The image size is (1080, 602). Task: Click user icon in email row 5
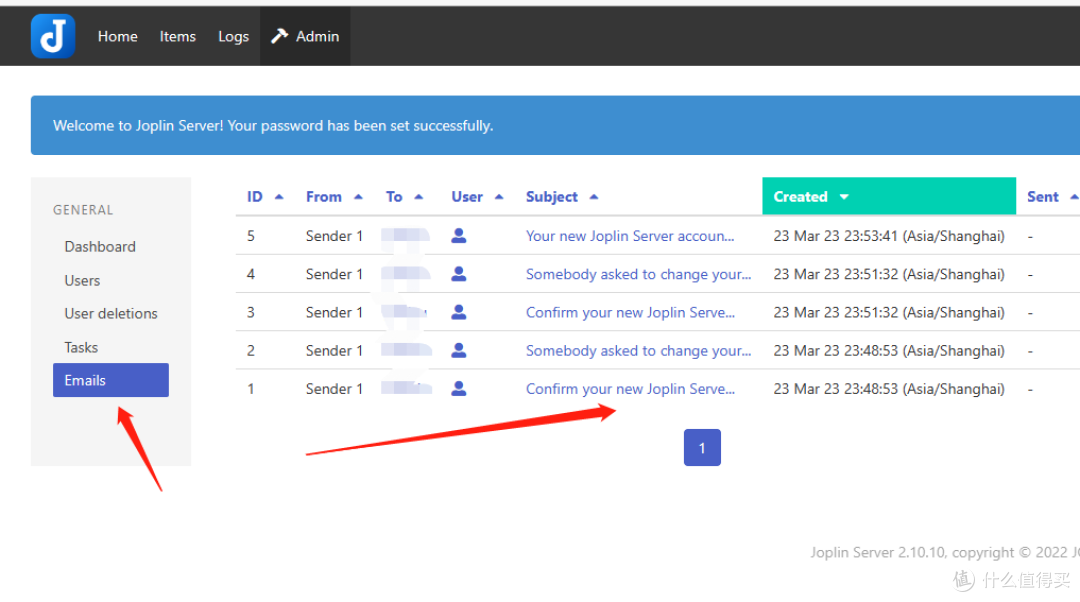(x=459, y=236)
